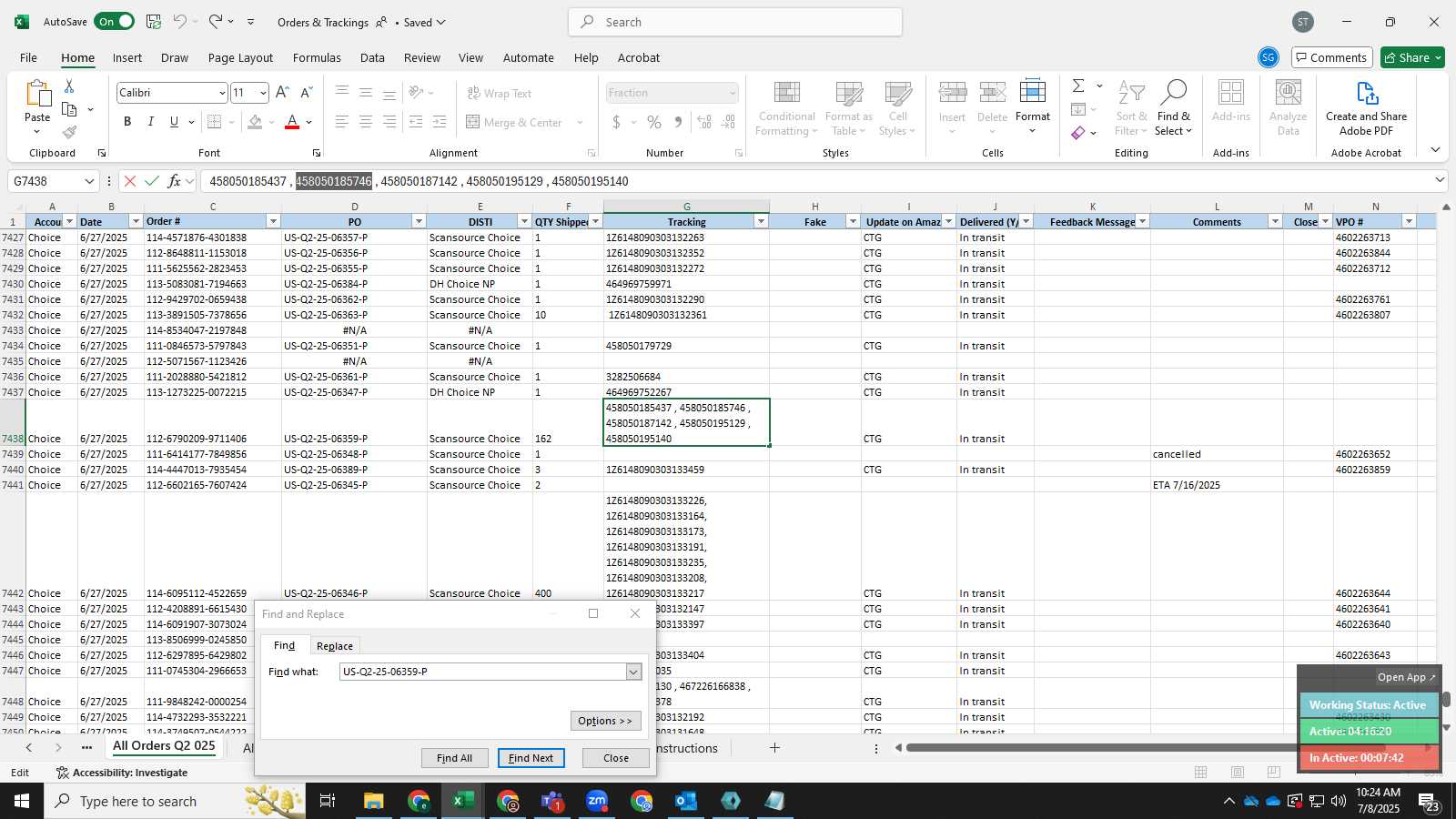Open the Borders icon
This screenshot has width=1456, height=819.
click(x=215, y=122)
